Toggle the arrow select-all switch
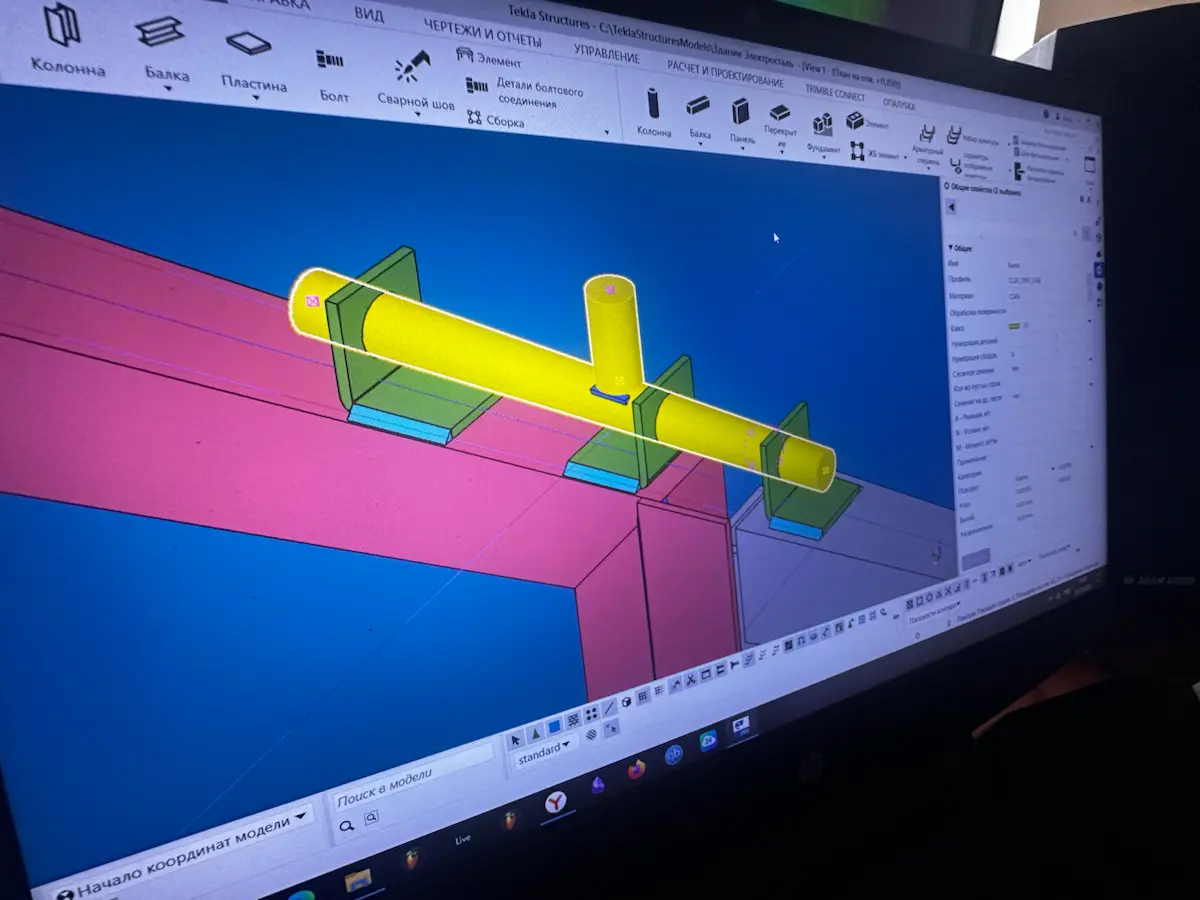 (x=515, y=740)
